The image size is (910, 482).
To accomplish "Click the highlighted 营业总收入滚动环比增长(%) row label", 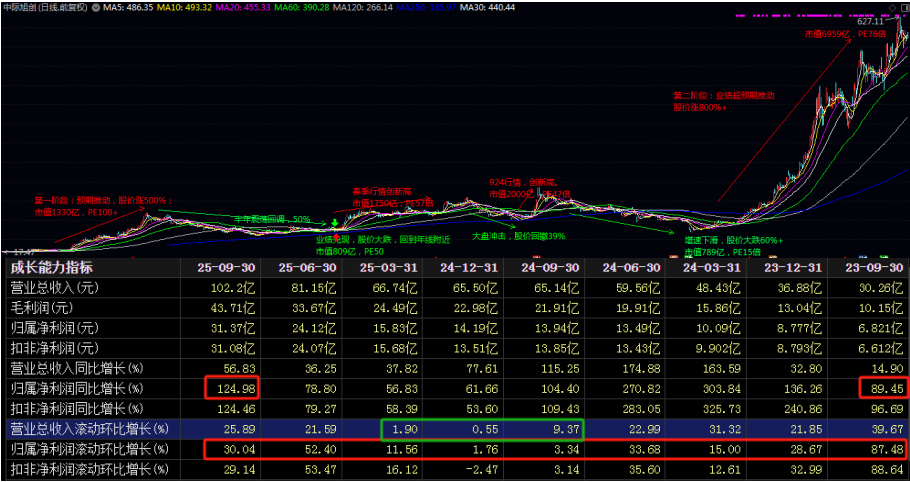I will pos(90,428).
